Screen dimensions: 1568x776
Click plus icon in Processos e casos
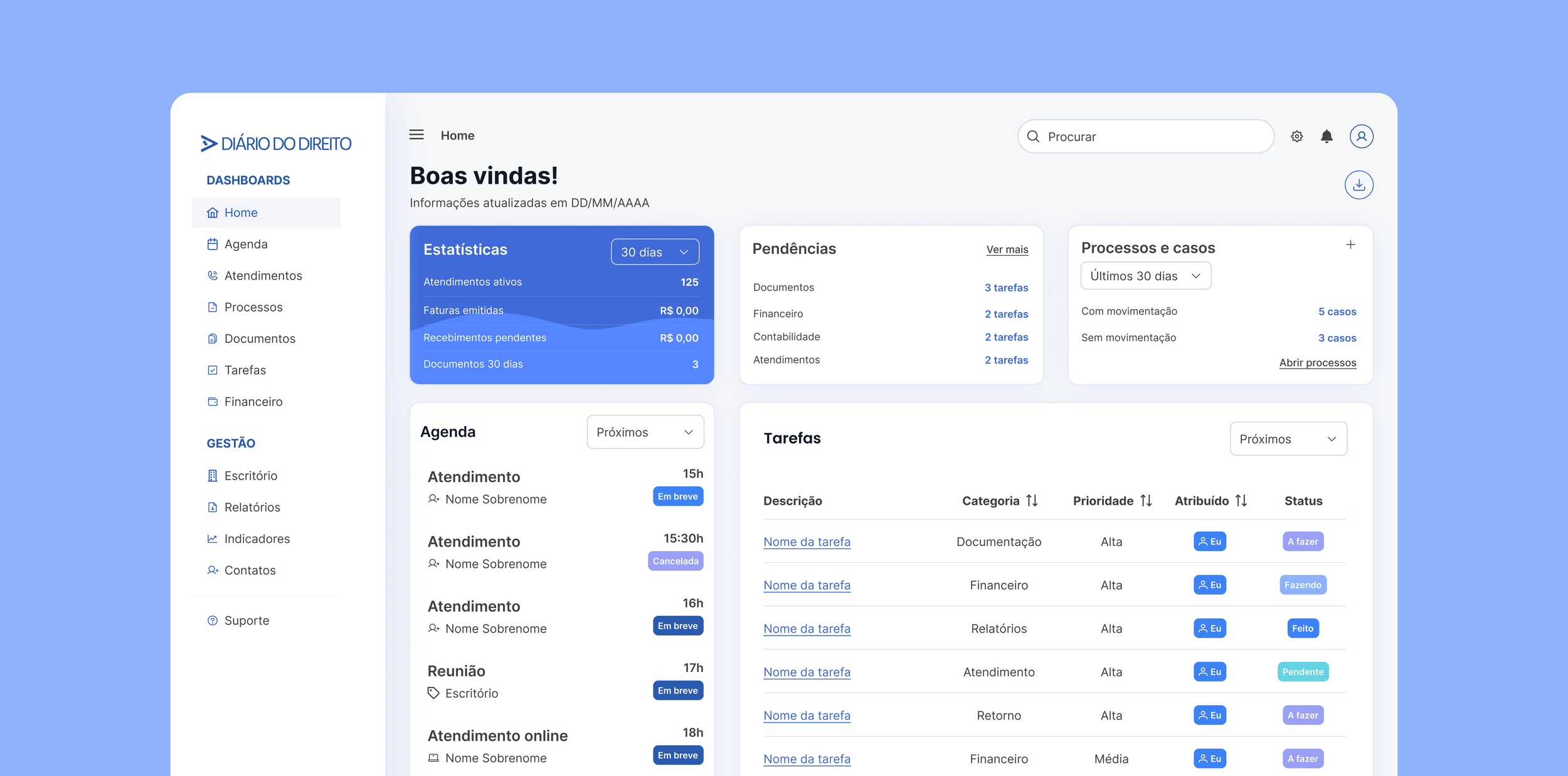point(1350,245)
